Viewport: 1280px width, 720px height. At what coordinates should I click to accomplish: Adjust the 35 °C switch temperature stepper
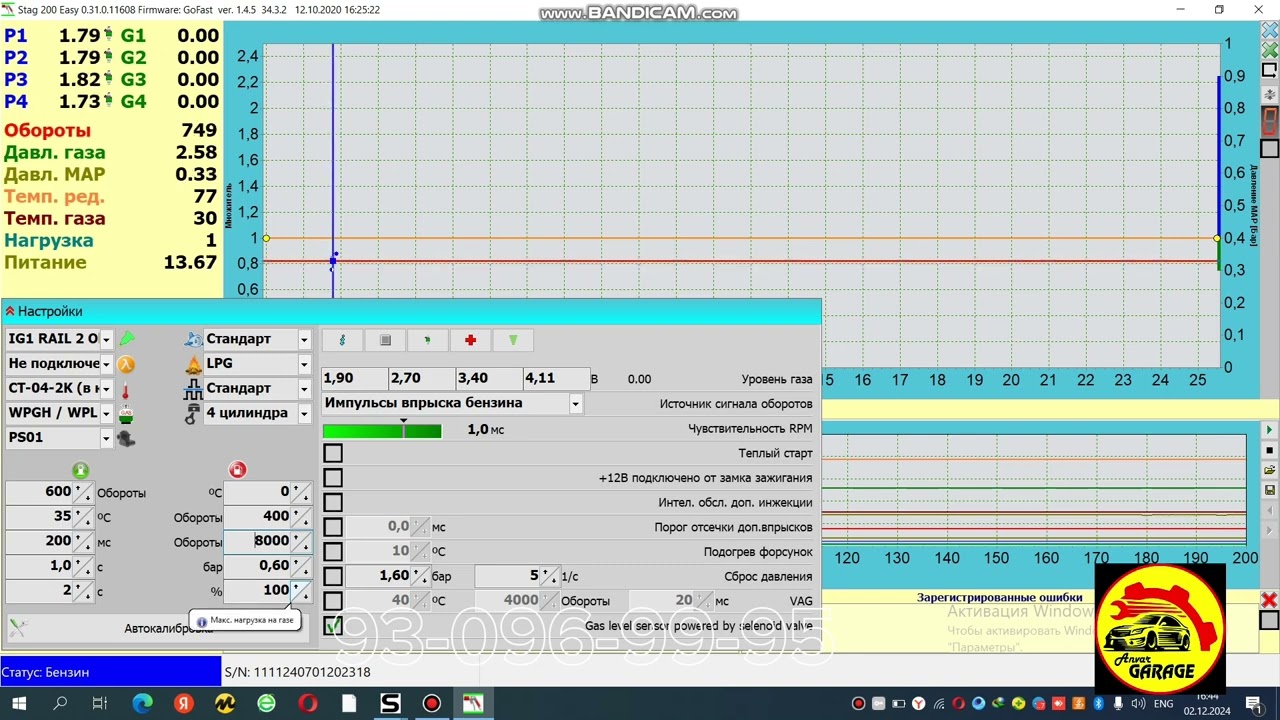tap(83, 517)
